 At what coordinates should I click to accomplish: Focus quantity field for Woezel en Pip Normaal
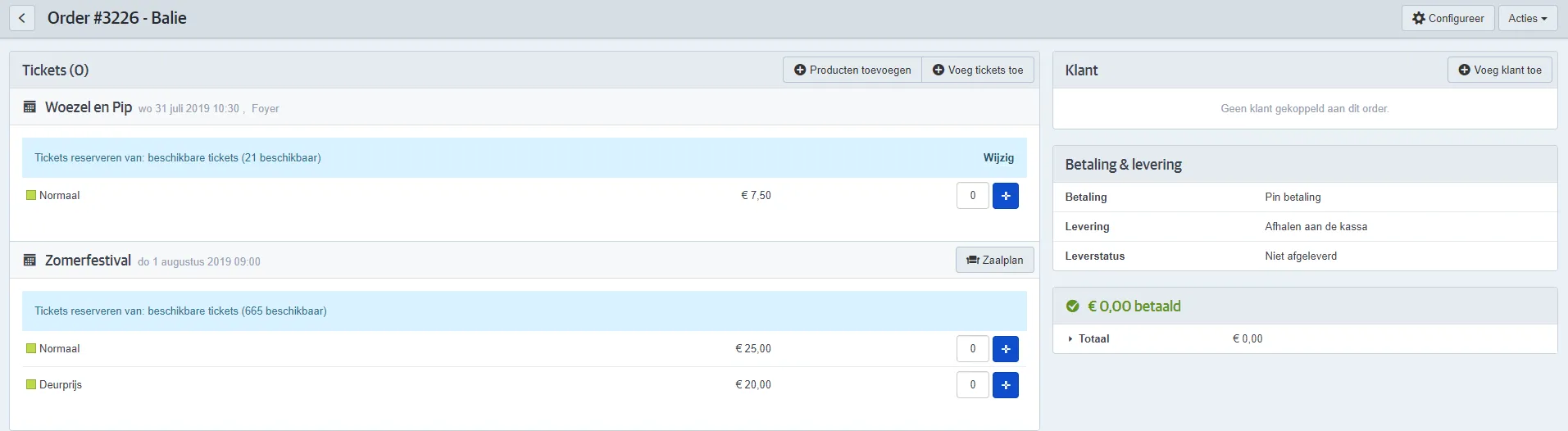(x=973, y=196)
